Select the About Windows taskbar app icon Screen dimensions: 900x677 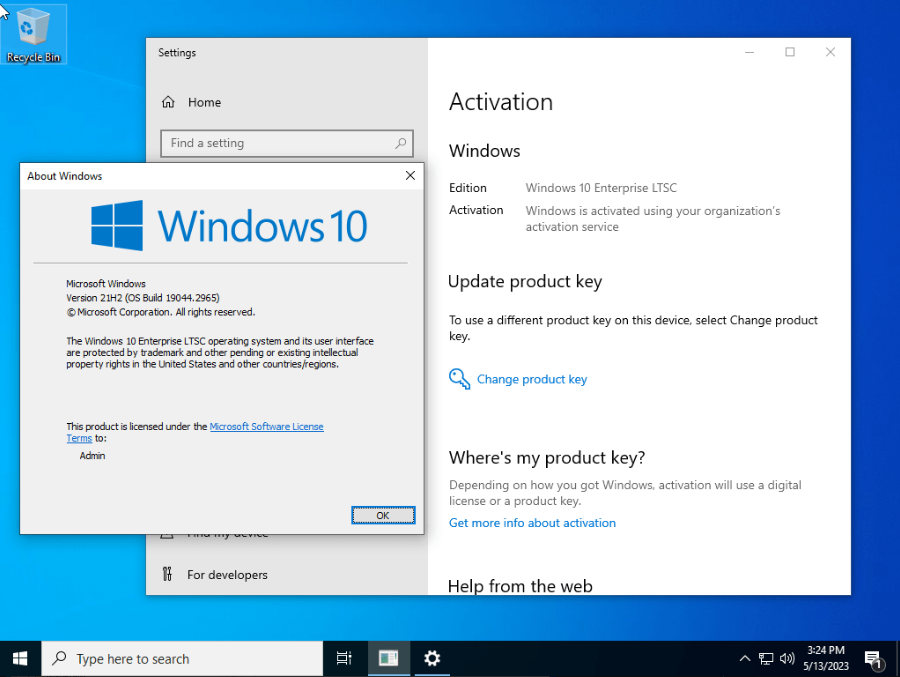point(388,659)
